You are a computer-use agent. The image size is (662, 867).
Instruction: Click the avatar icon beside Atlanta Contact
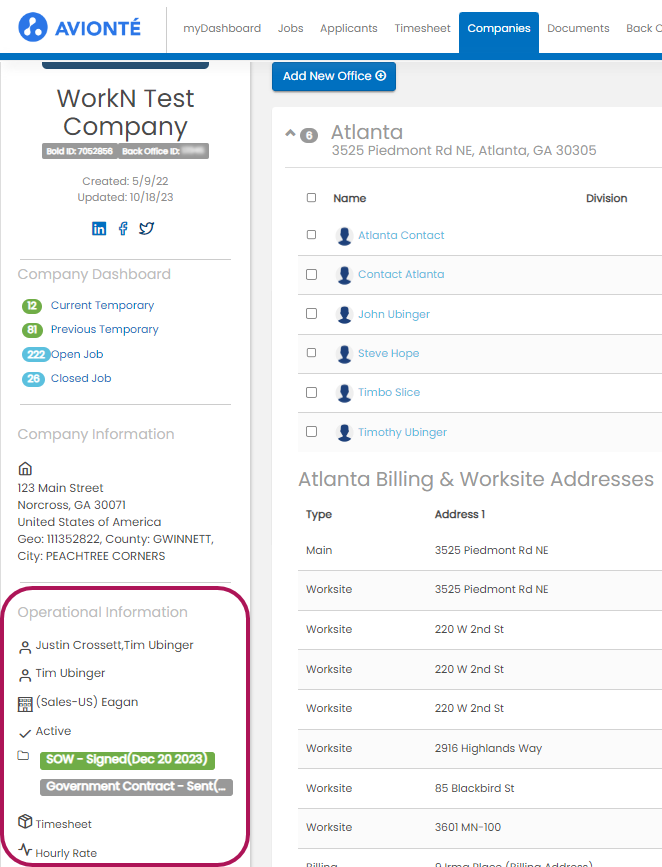[x=344, y=236]
